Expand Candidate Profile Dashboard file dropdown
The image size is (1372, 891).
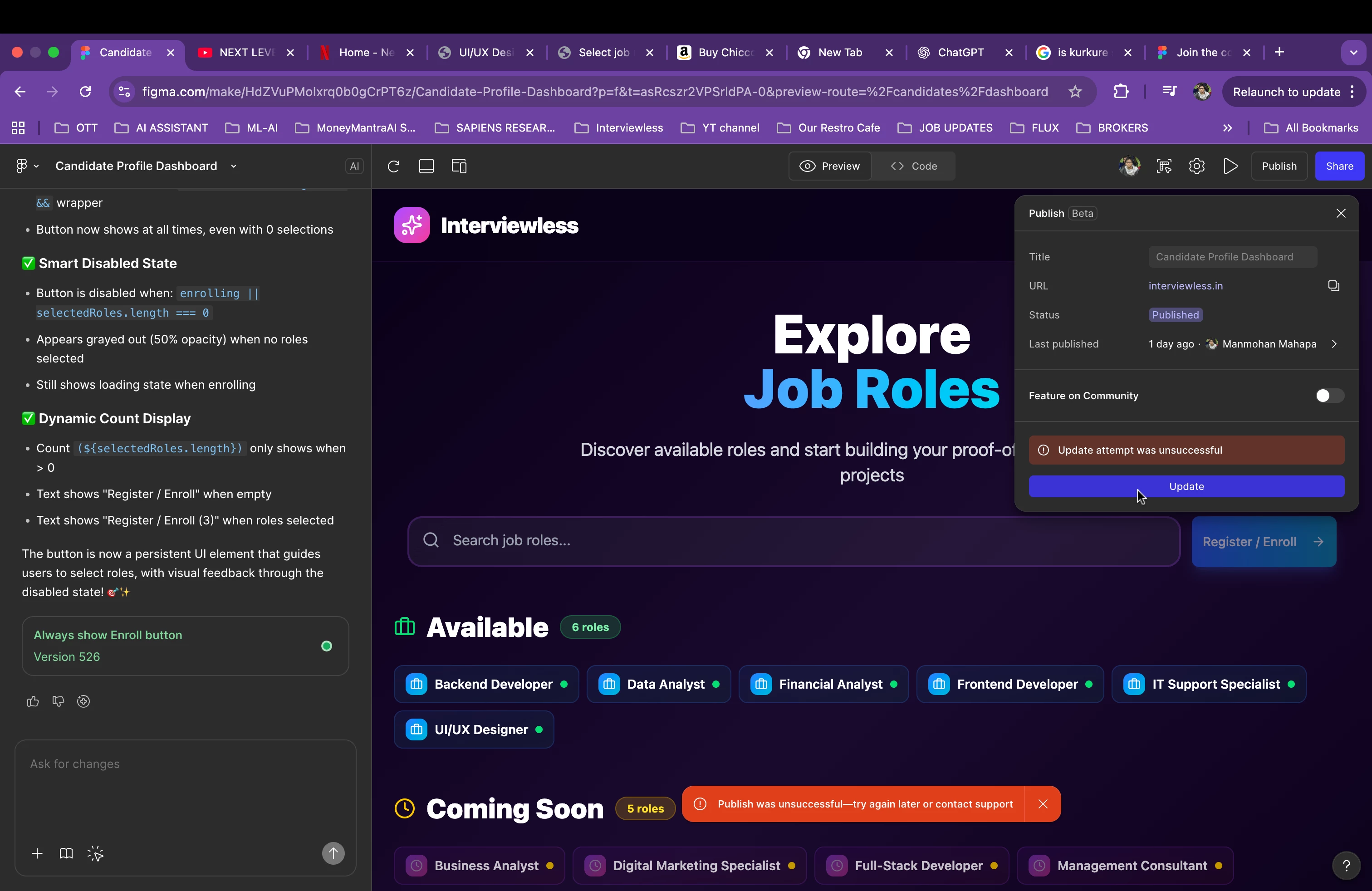pos(234,166)
